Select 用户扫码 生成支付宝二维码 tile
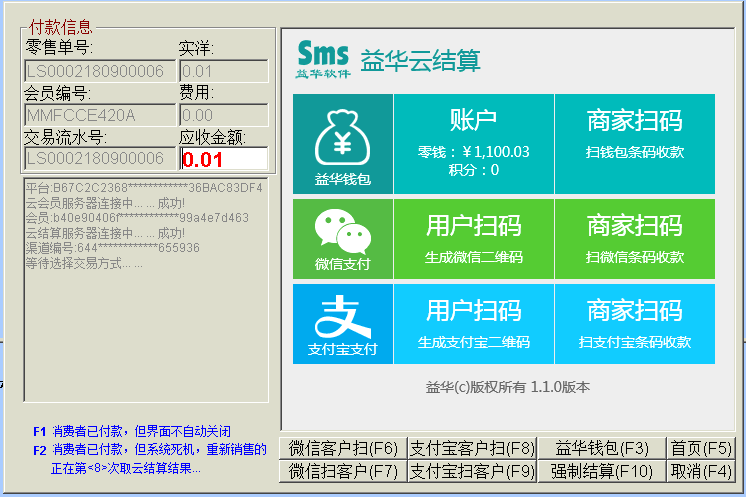746x497 pixels. [473, 323]
